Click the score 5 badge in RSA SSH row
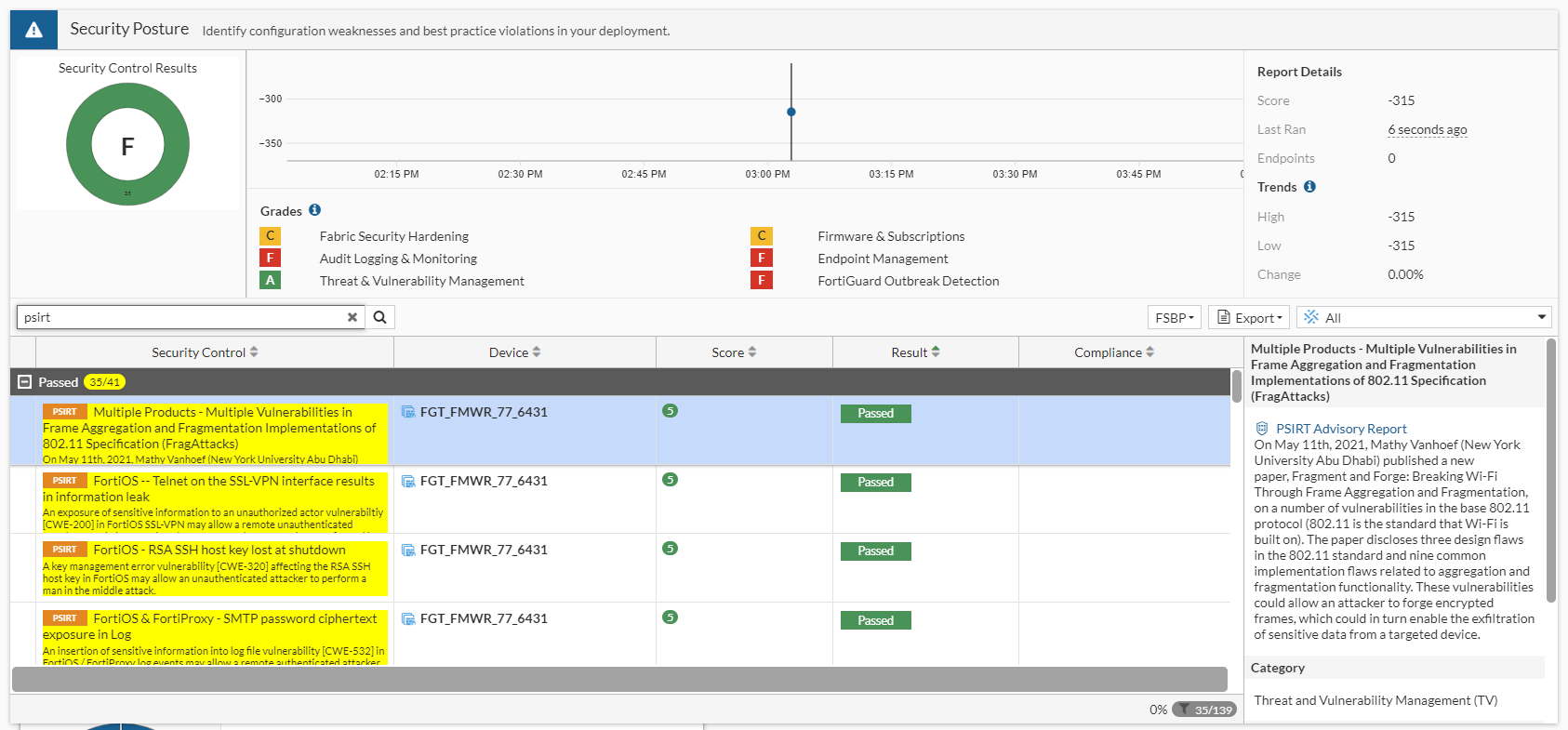The image size is (1568, 730). click(670, 549)
